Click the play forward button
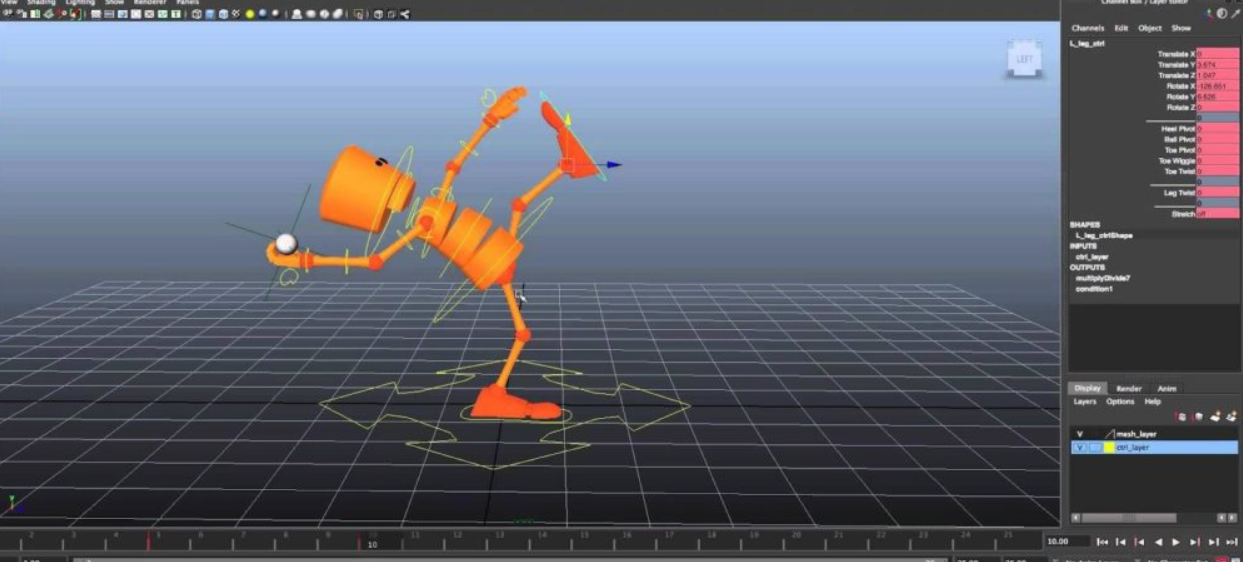This screenshot has height=562, width=1243. tap(1176, 542)
